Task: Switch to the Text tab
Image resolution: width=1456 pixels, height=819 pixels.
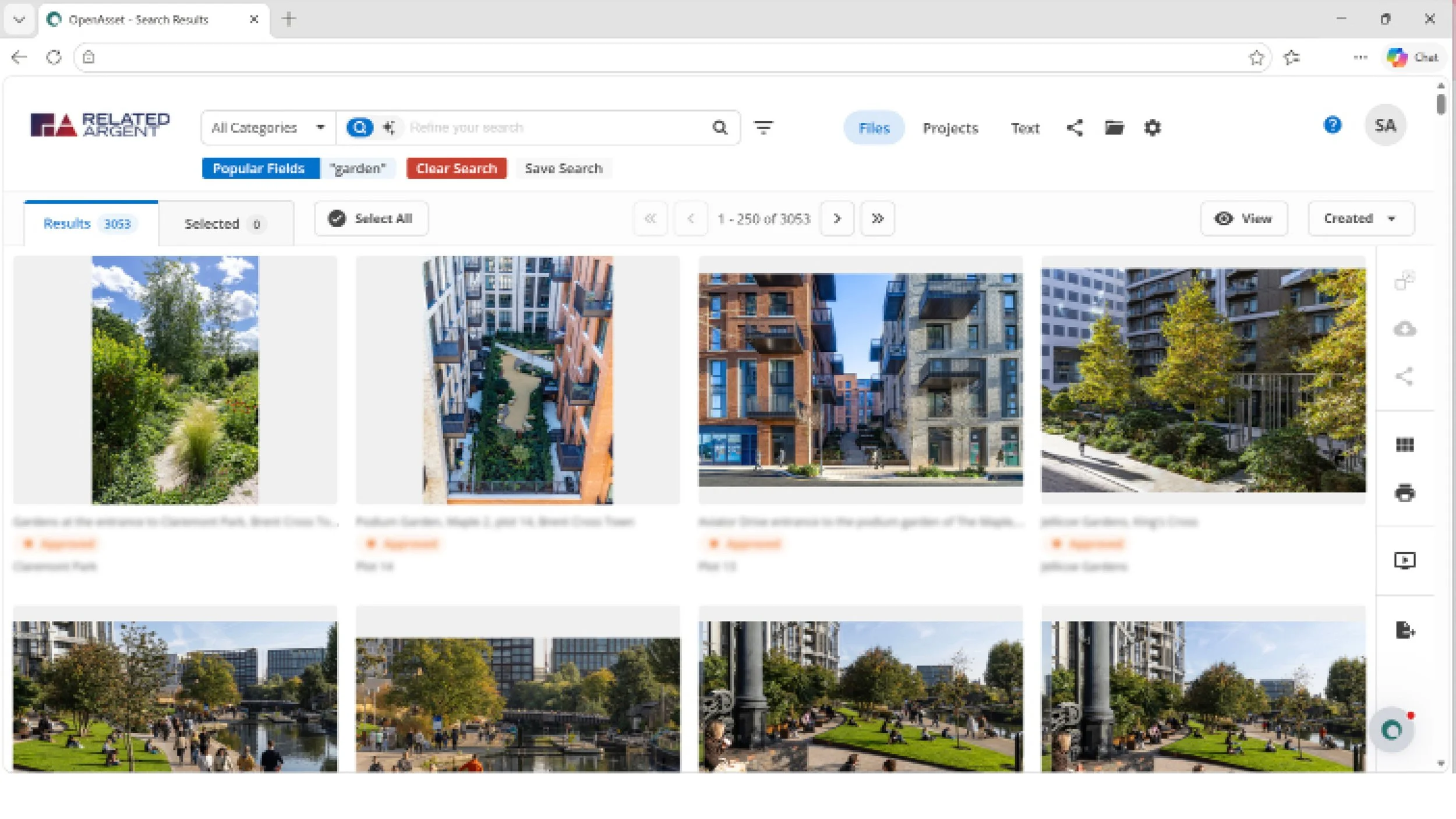Action: pyautogui.click(x=1025, y=128)
